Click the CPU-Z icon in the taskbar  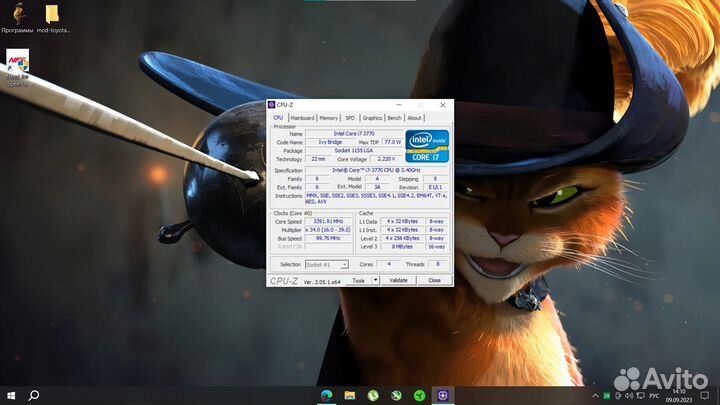tap(443, 395)
